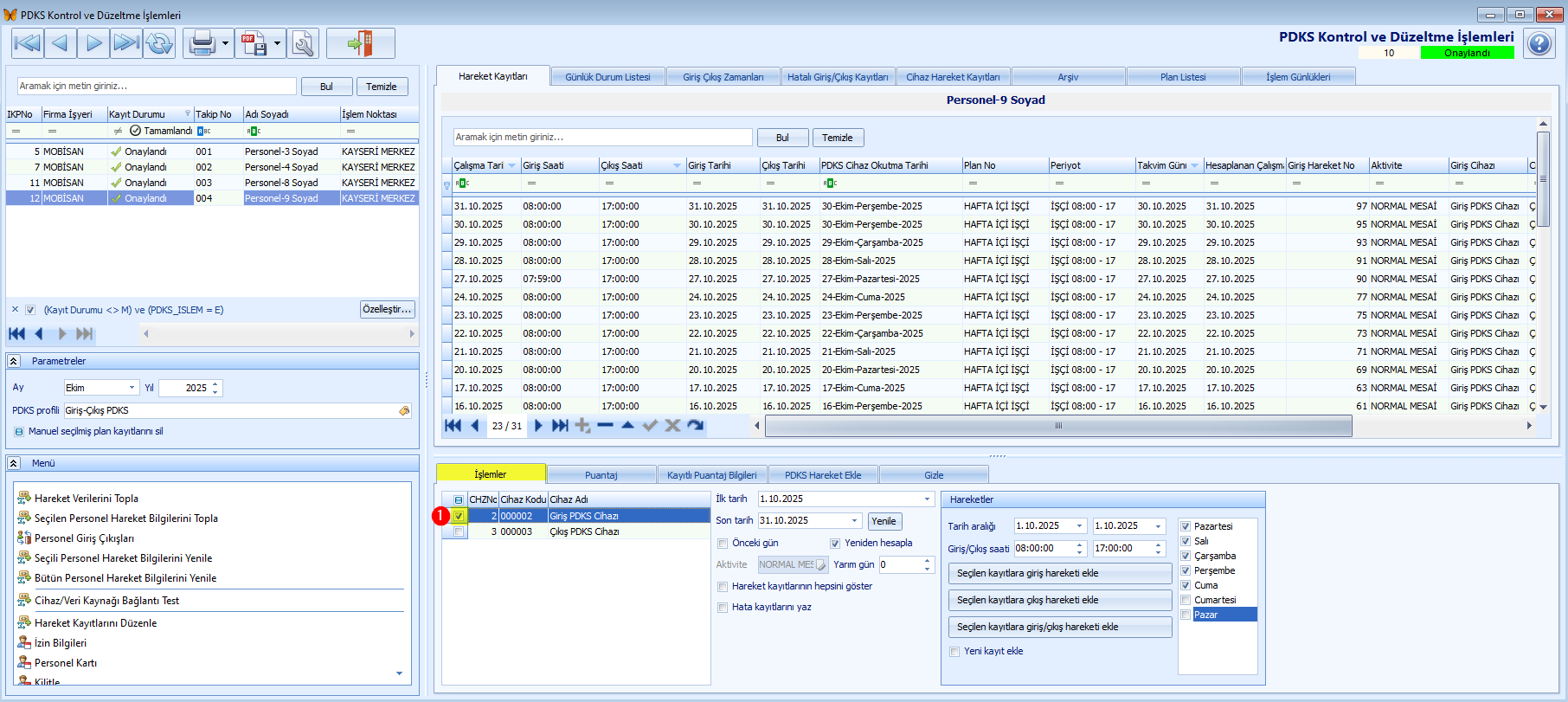The width and height of the screenshot is (1568, 702).
Task: Check the Hata kayıtlarını yaz option
Action: tap(723, 608)
